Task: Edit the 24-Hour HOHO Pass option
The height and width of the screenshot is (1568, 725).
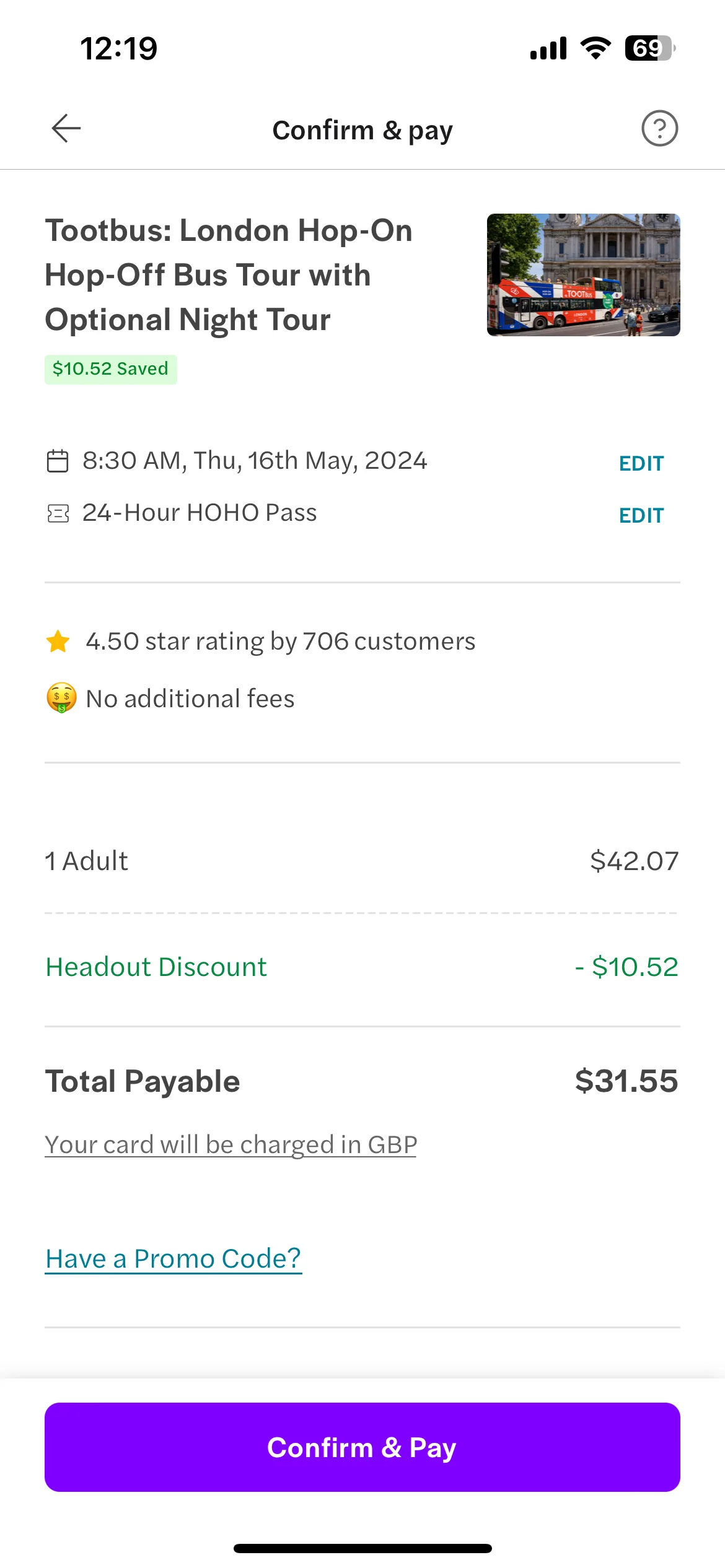Action: point(641,515)
